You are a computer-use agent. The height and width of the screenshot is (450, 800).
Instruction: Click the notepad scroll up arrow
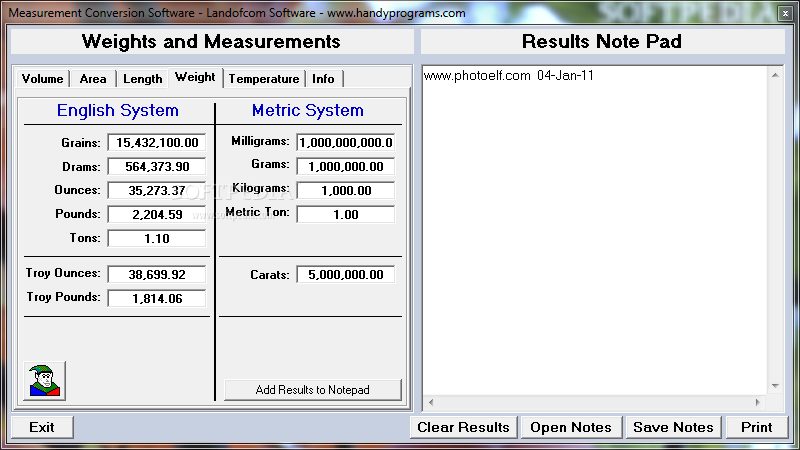[775, 76]
